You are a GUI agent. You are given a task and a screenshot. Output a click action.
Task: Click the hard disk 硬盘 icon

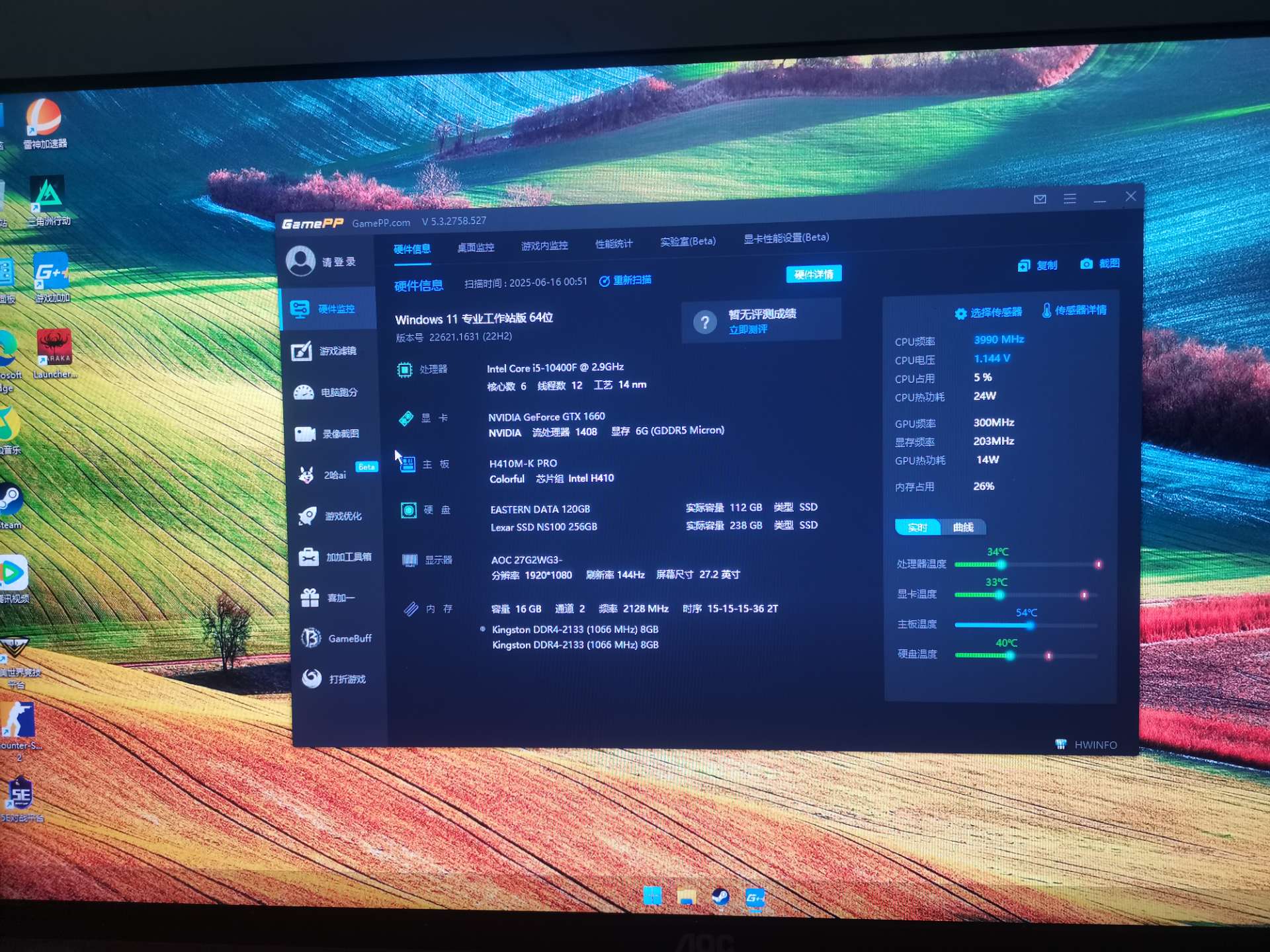tap(409, 510)
